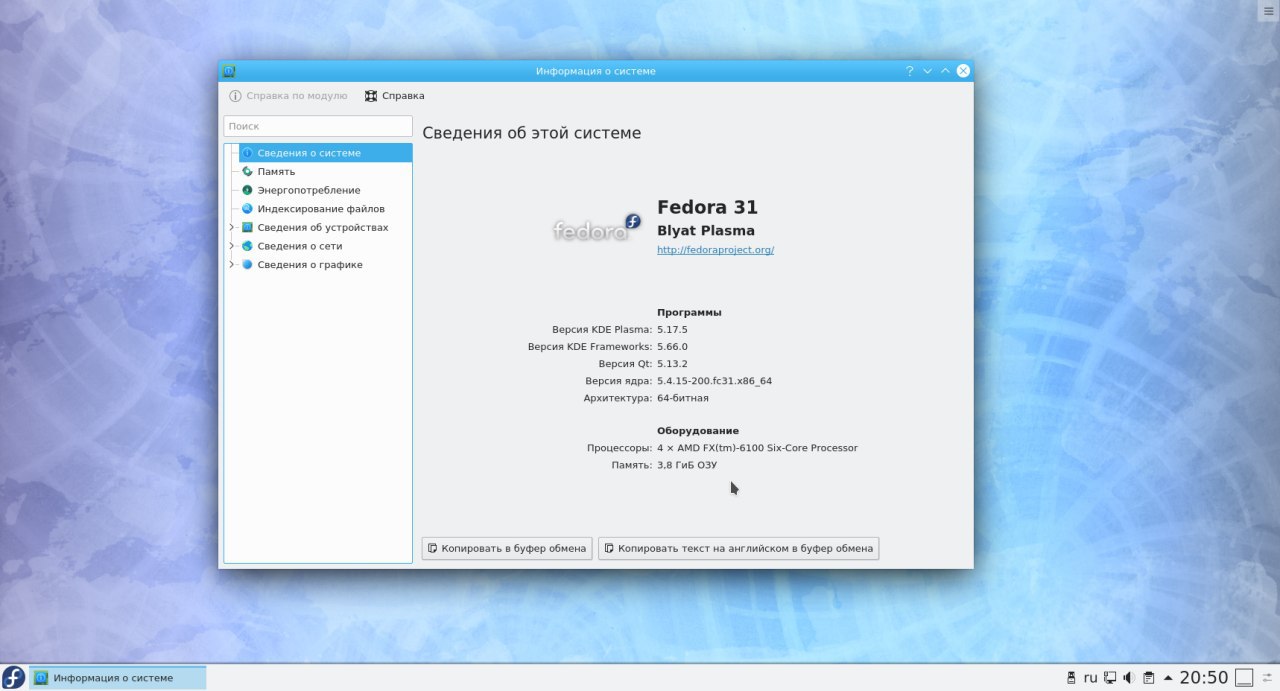Minimize the window with the down chevron

point(928,71)
